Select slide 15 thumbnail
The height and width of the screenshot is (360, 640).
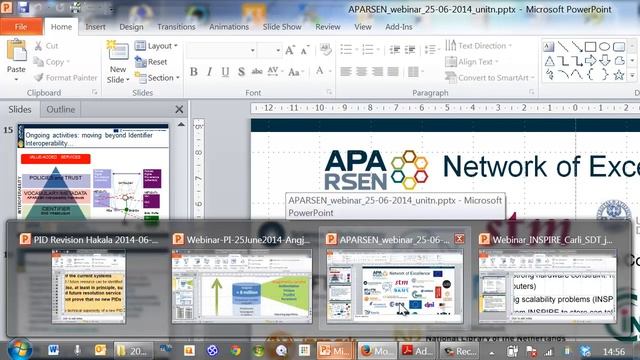pyautogui.click(x=93, y=172)
